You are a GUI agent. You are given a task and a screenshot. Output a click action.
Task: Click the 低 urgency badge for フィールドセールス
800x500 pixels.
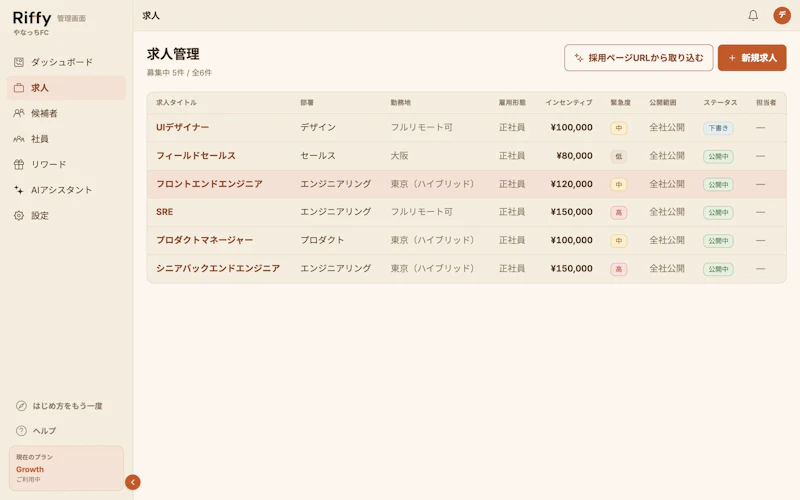618,156
